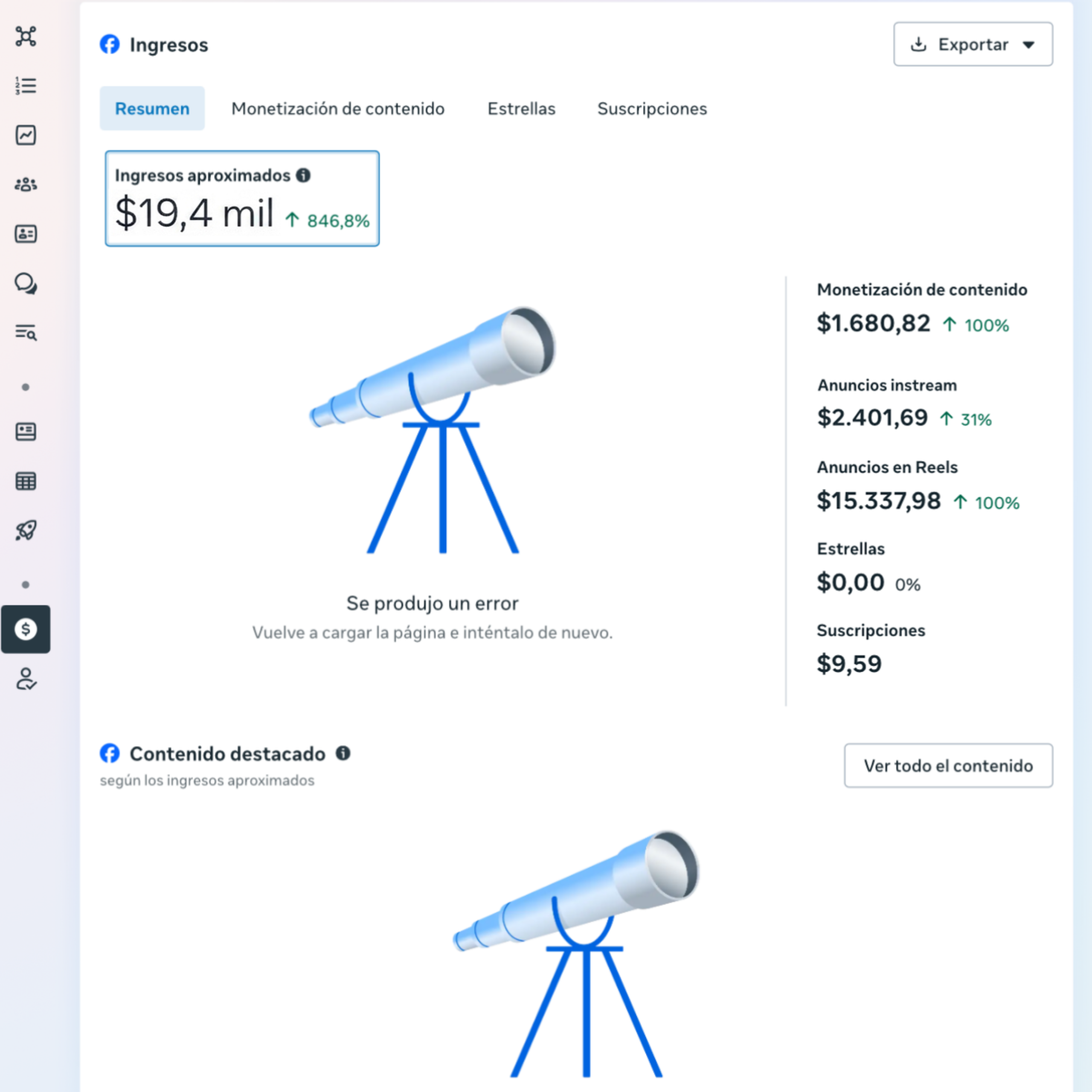Screen dimensions: 1092x1092
Task: Open the table grid sidebar icon
Action: pos(26,481)
